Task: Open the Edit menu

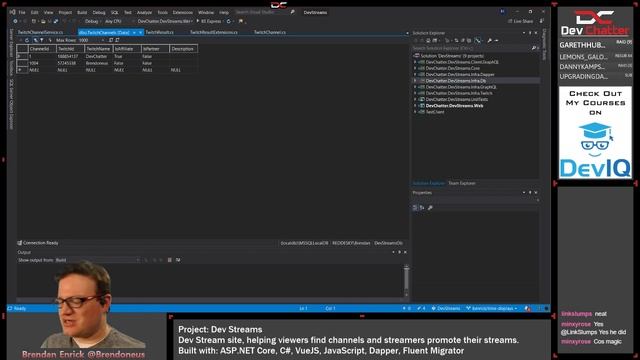Action: click(35, 13)
